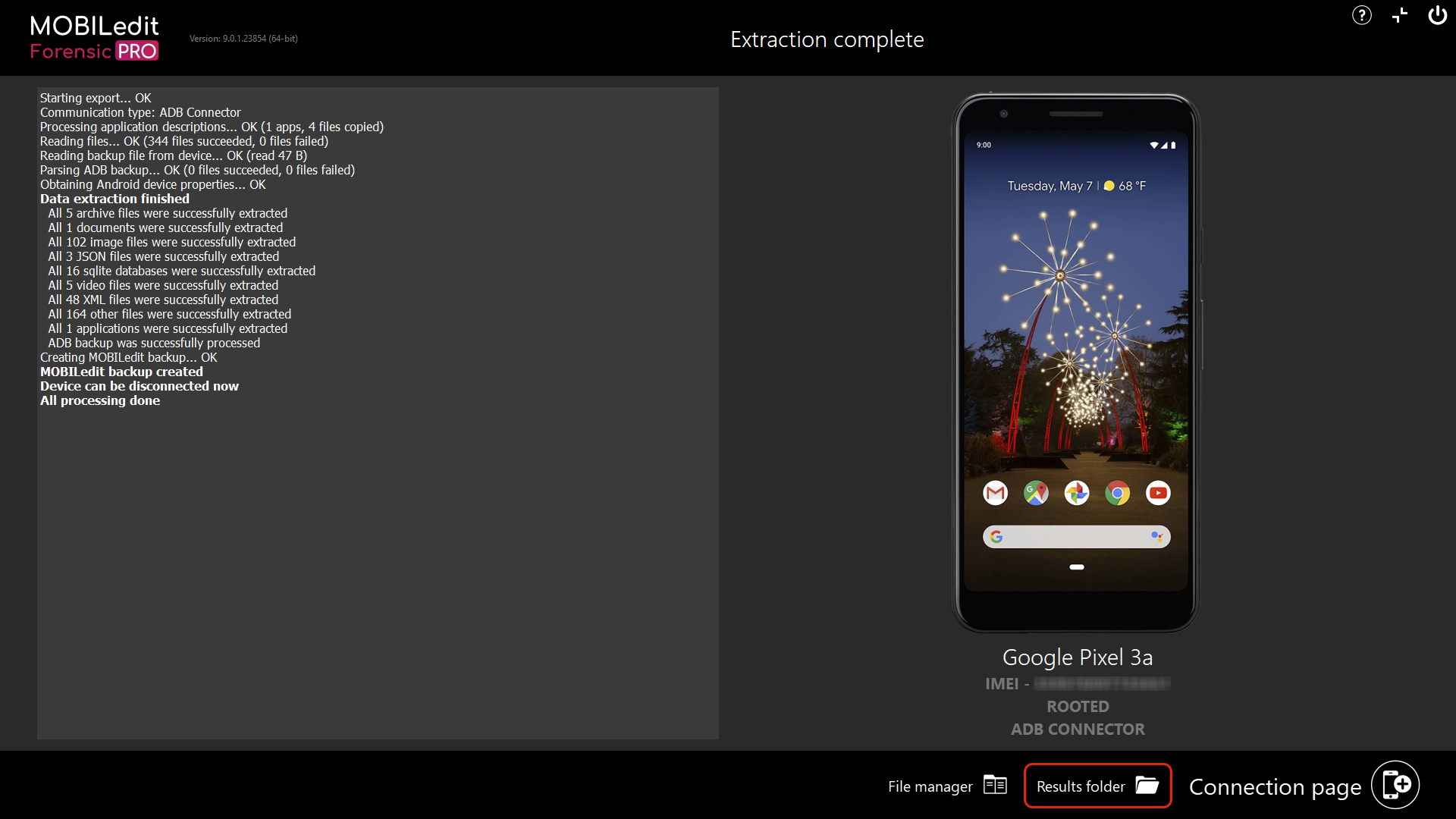Click the Google Pixel 3a device label
The height and width of the screenshot is (819, 1456).
[1077, 657]
